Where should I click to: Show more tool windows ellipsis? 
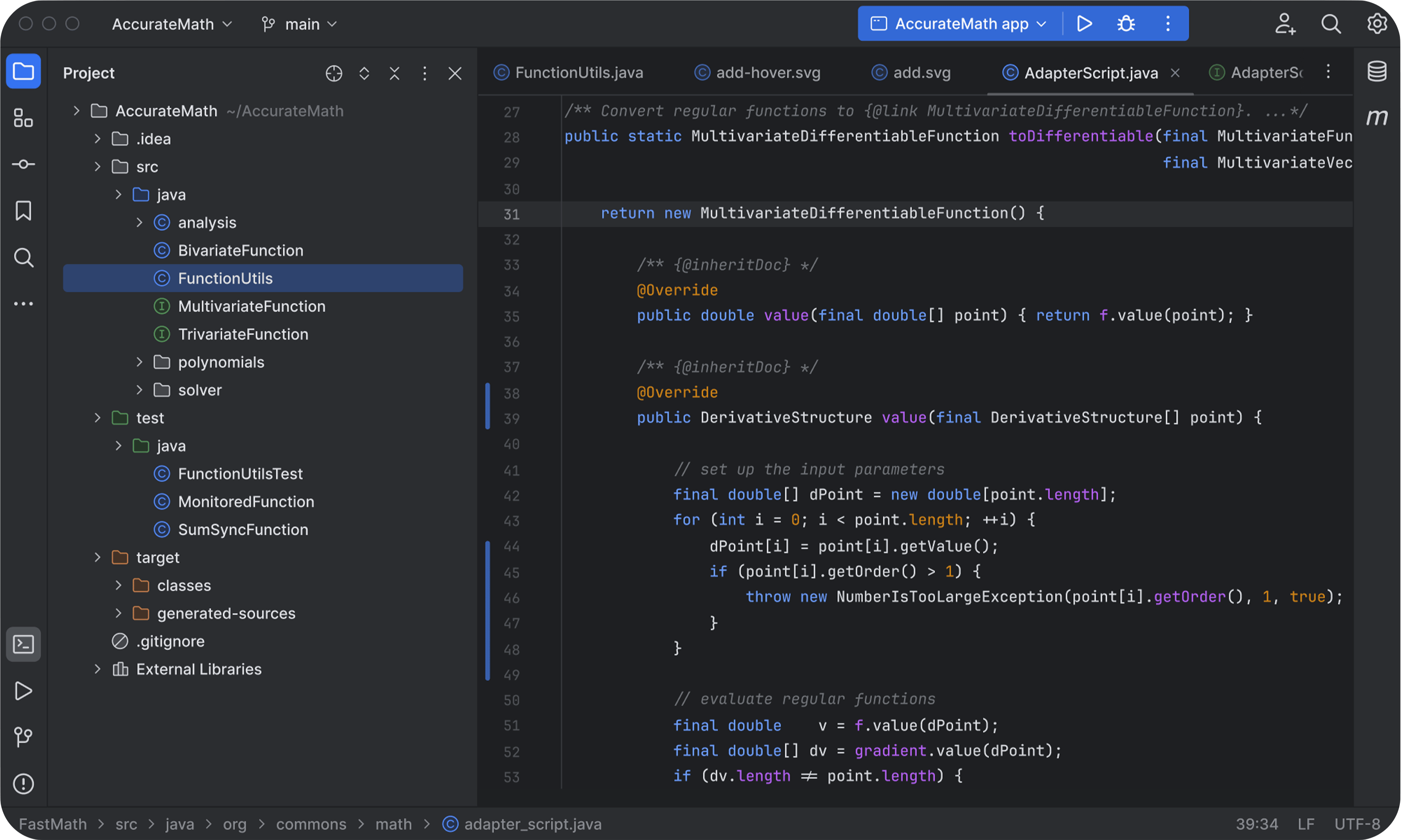[23, 304]
